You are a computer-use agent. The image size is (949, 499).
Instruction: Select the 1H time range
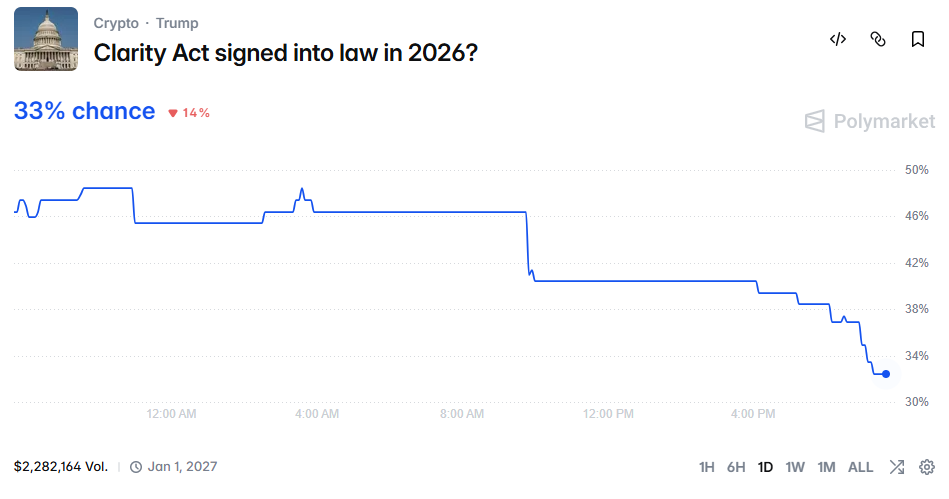click(706, 467)
